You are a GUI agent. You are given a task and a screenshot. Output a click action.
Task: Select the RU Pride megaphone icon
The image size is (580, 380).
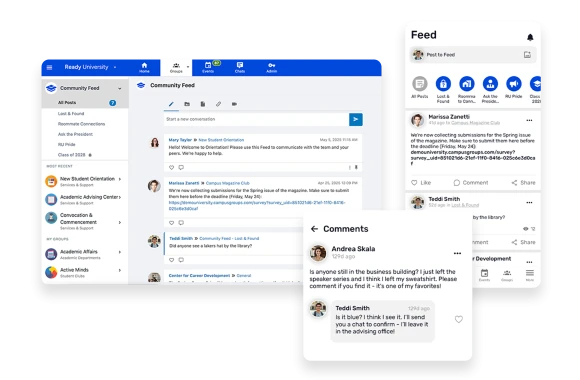pyautogui.click(x=514, y=84)
